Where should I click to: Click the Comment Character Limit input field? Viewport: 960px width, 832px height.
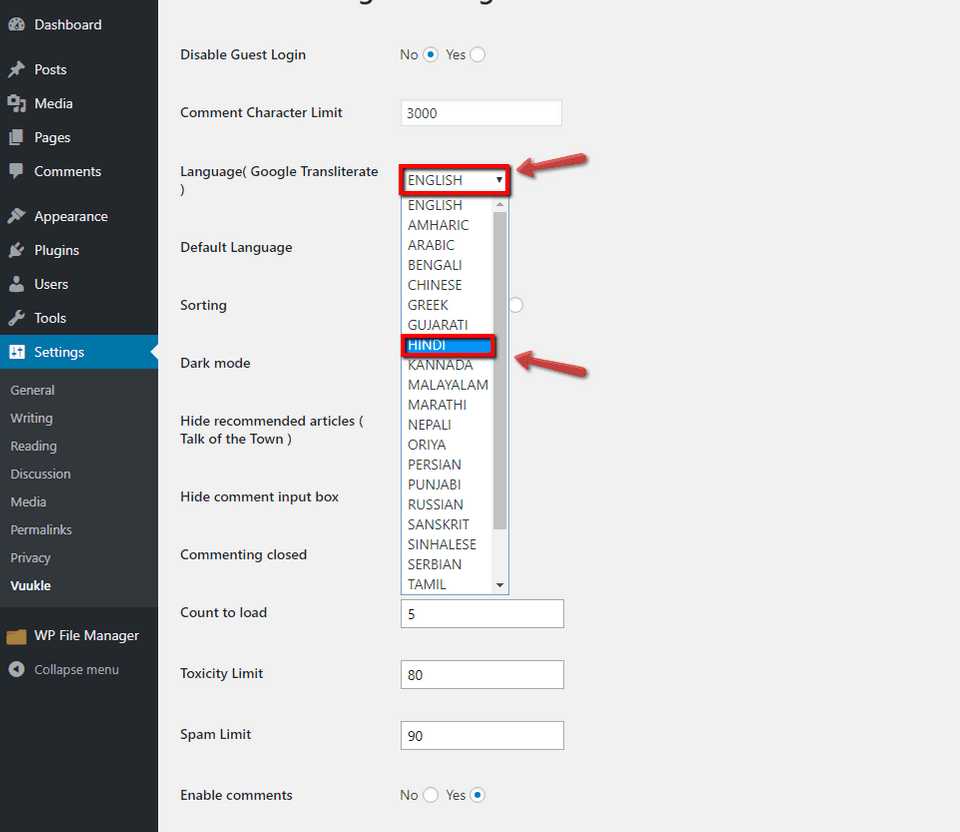480,113
